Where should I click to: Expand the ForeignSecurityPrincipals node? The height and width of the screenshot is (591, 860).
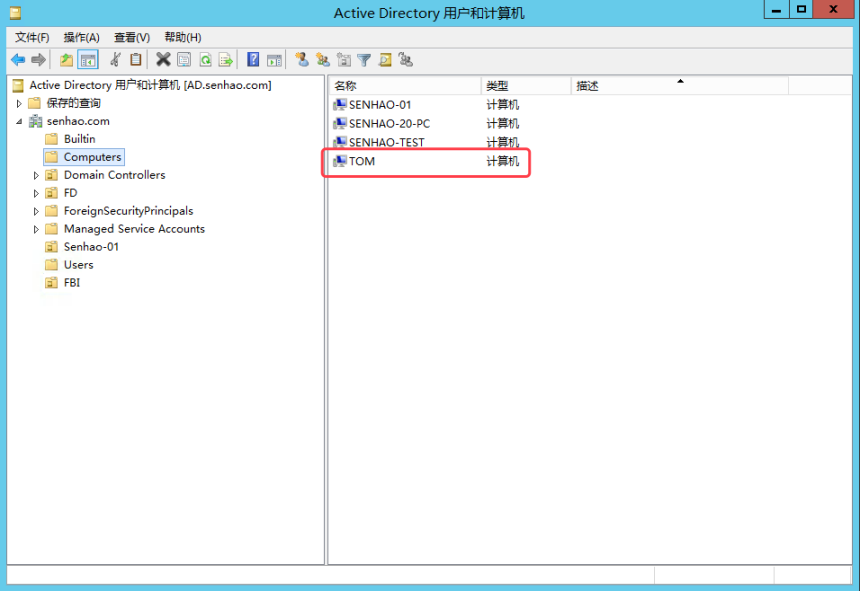(x=36, y=212)
